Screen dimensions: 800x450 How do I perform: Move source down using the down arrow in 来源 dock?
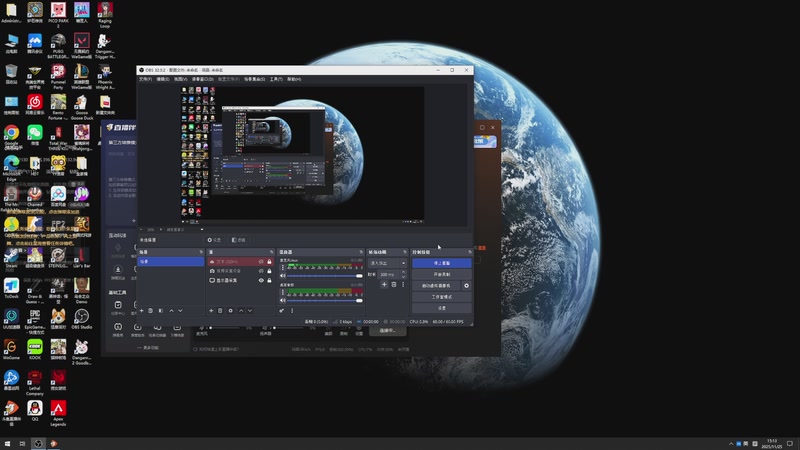pos(250,311)
